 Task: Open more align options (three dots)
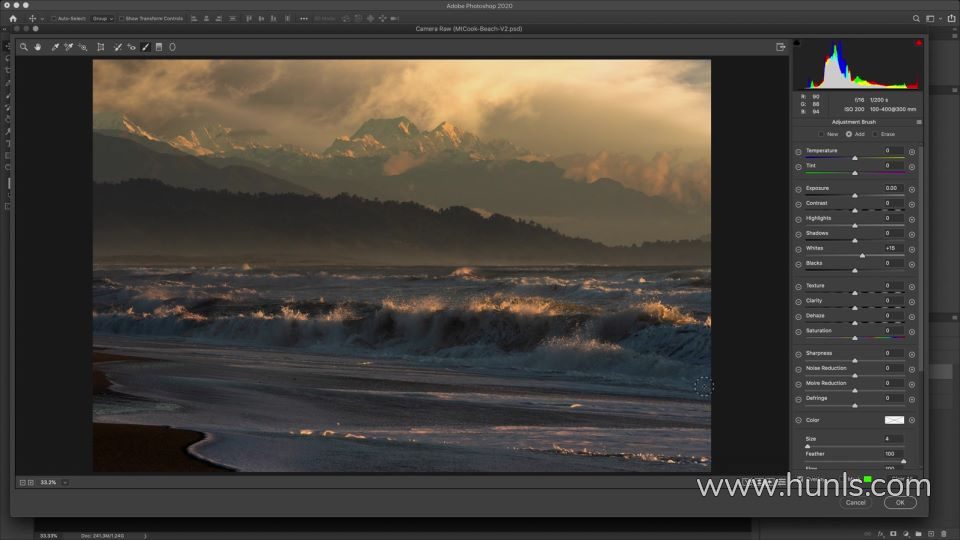pyautogui.click(x=304, y=18)
